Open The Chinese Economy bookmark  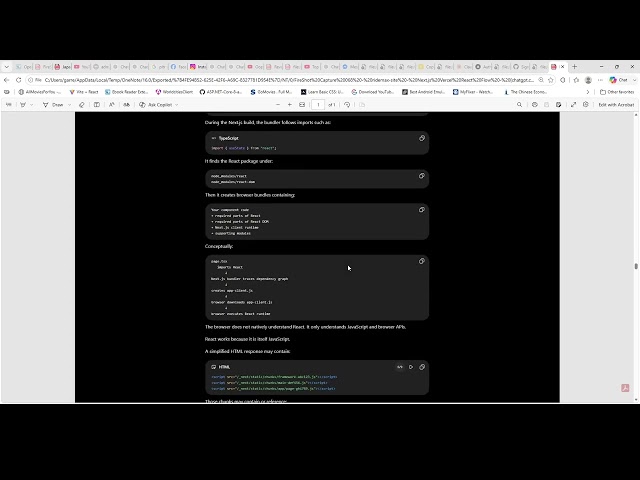[525, 92]
